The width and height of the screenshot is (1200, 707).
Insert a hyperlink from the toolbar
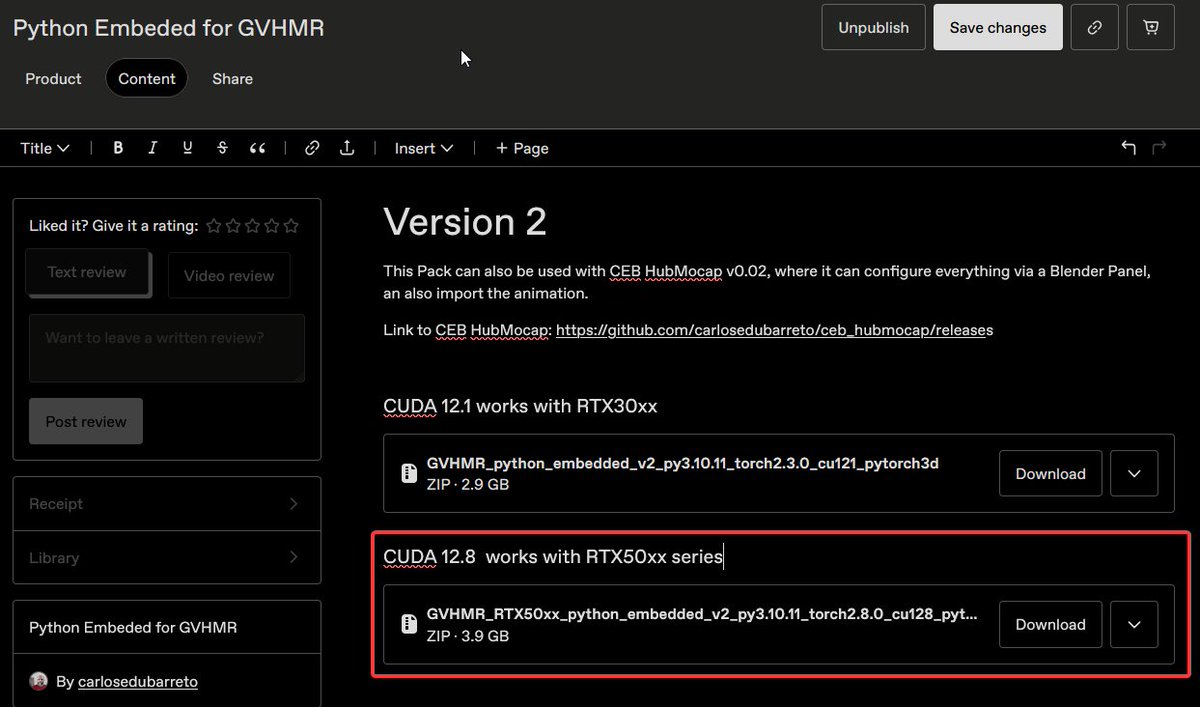point(312,148)
